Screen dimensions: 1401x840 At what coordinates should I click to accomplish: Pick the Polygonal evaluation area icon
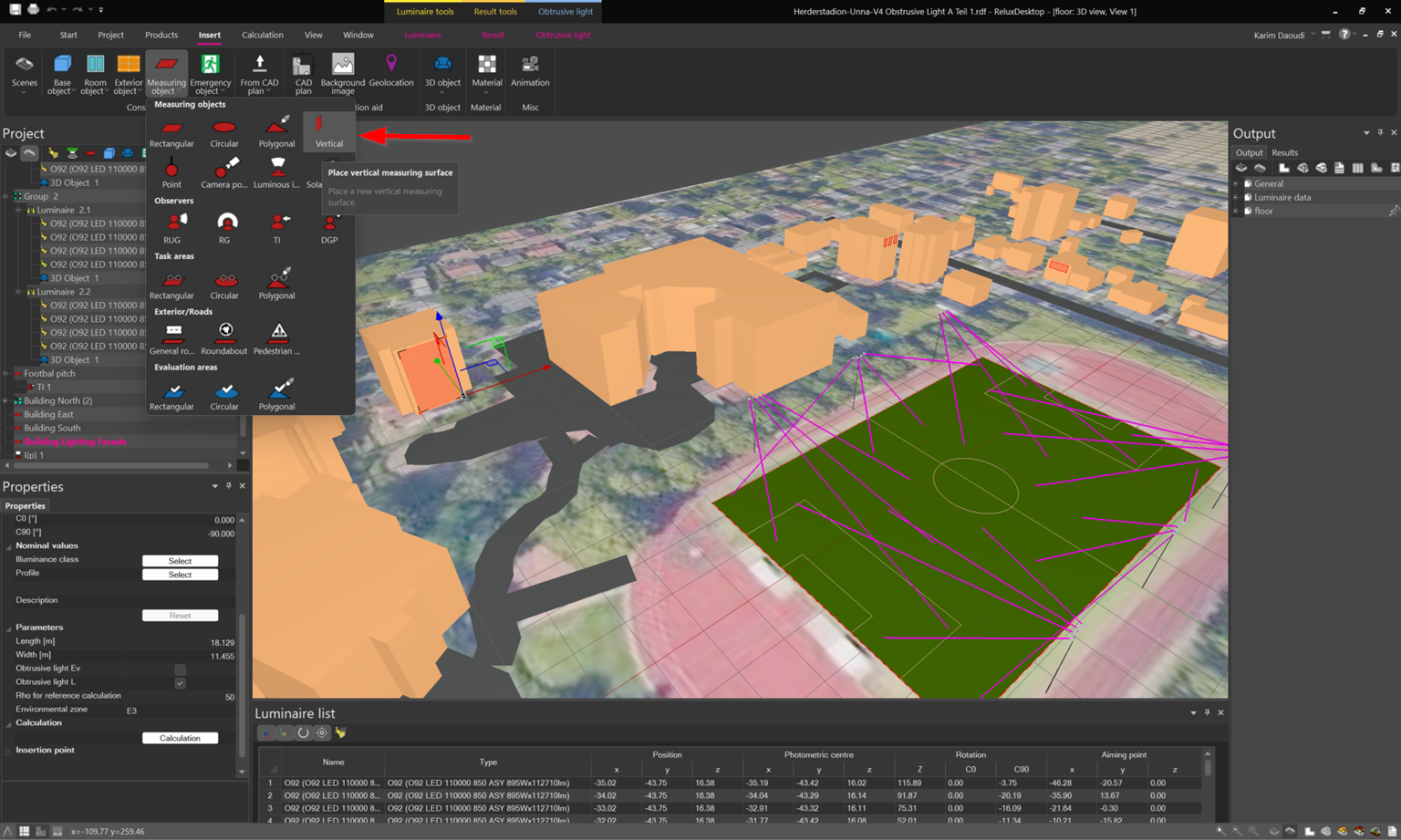277,392
